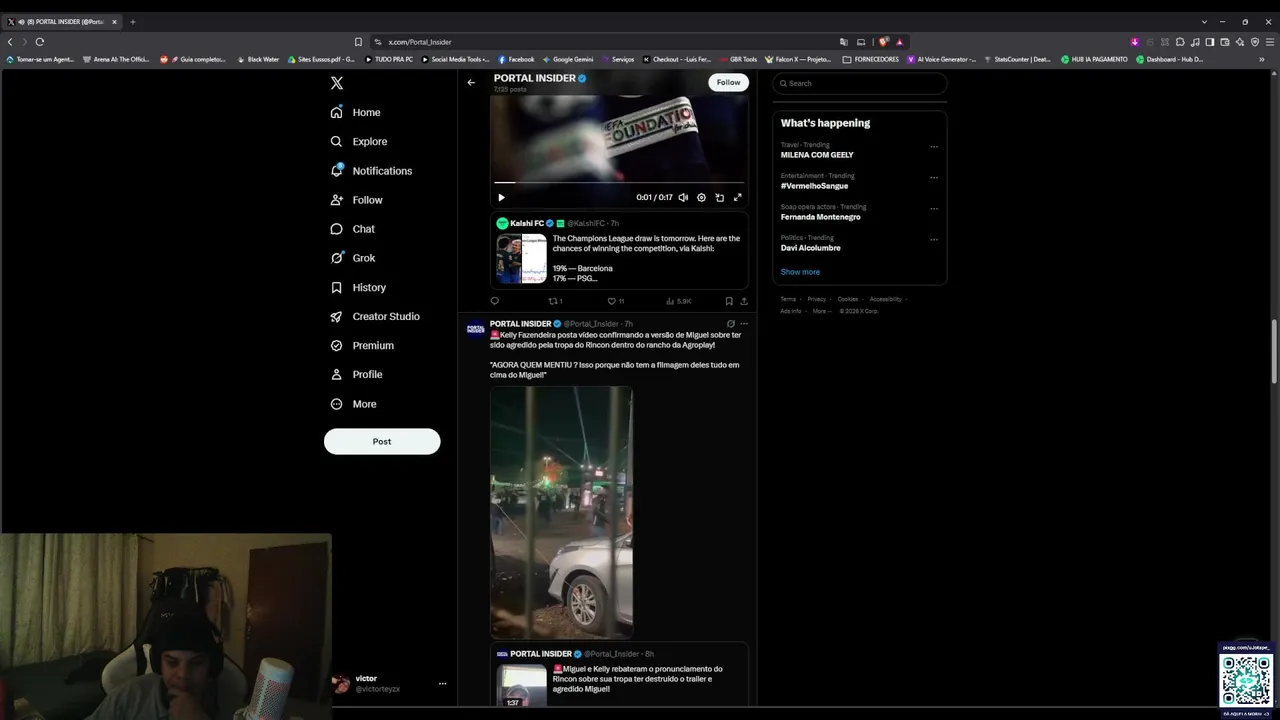Open options for #VermelhoSangue trend

pos(934,178)
